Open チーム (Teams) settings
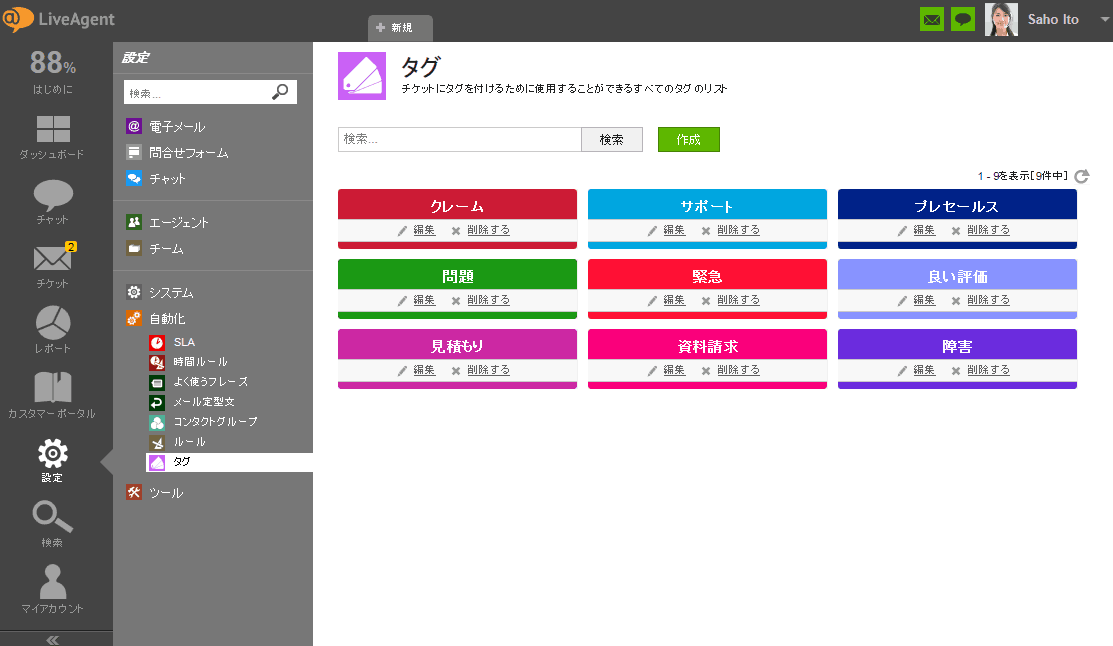The image size is (1113, 646). click(x=166, y=248)
